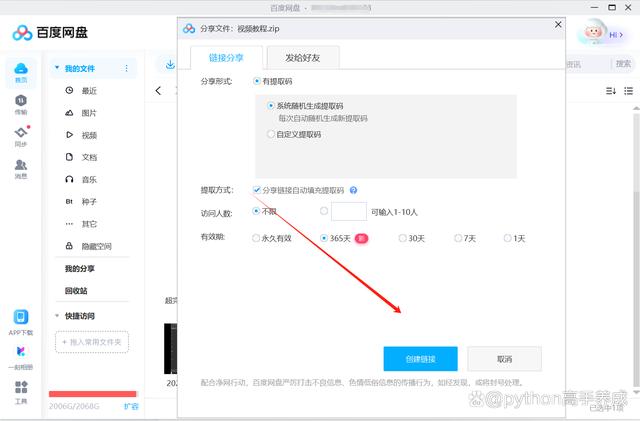
Task: Switch to the 发给好友 tab
Action: point(302,58)
